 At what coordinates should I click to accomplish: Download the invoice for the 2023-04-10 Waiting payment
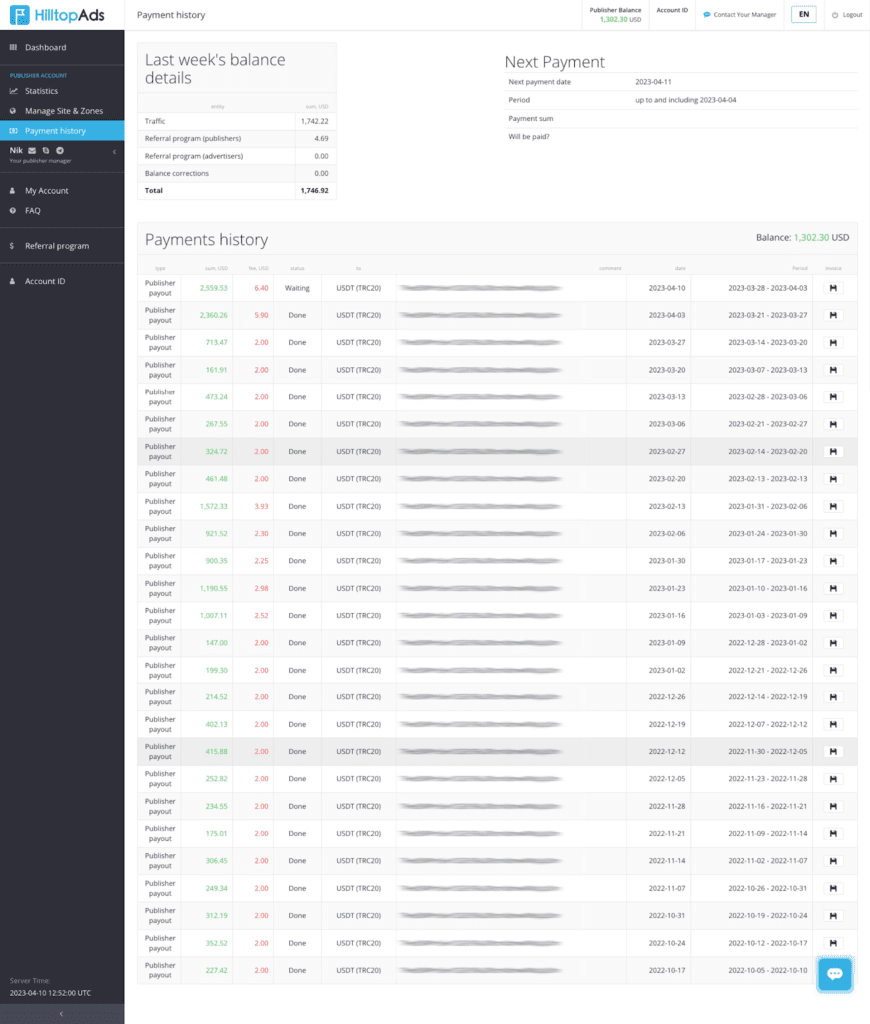coord(831,288)
